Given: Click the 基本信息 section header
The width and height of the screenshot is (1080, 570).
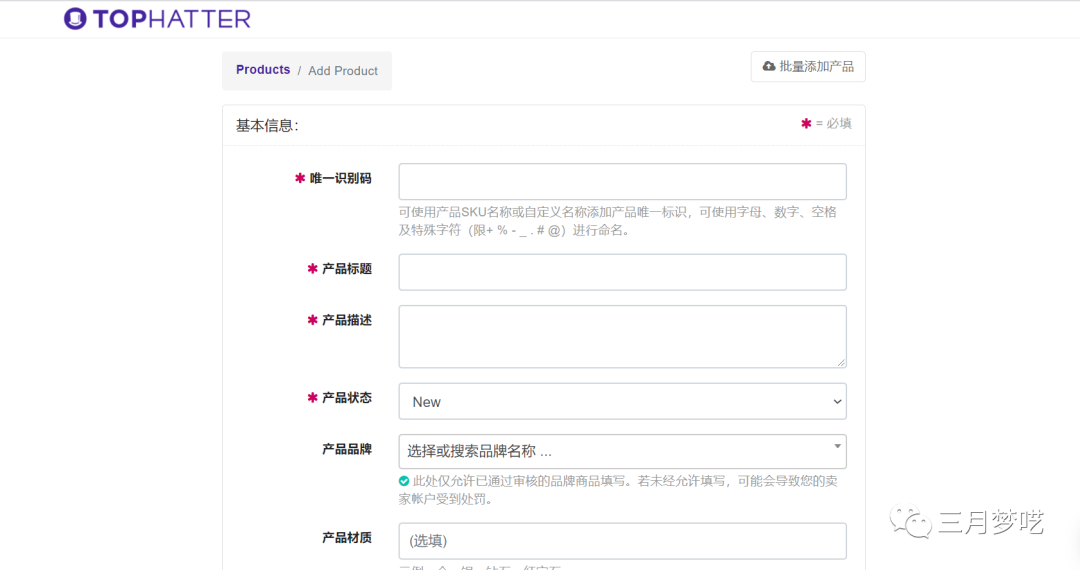Looking at the screenshot, I should tap(267, 126).
